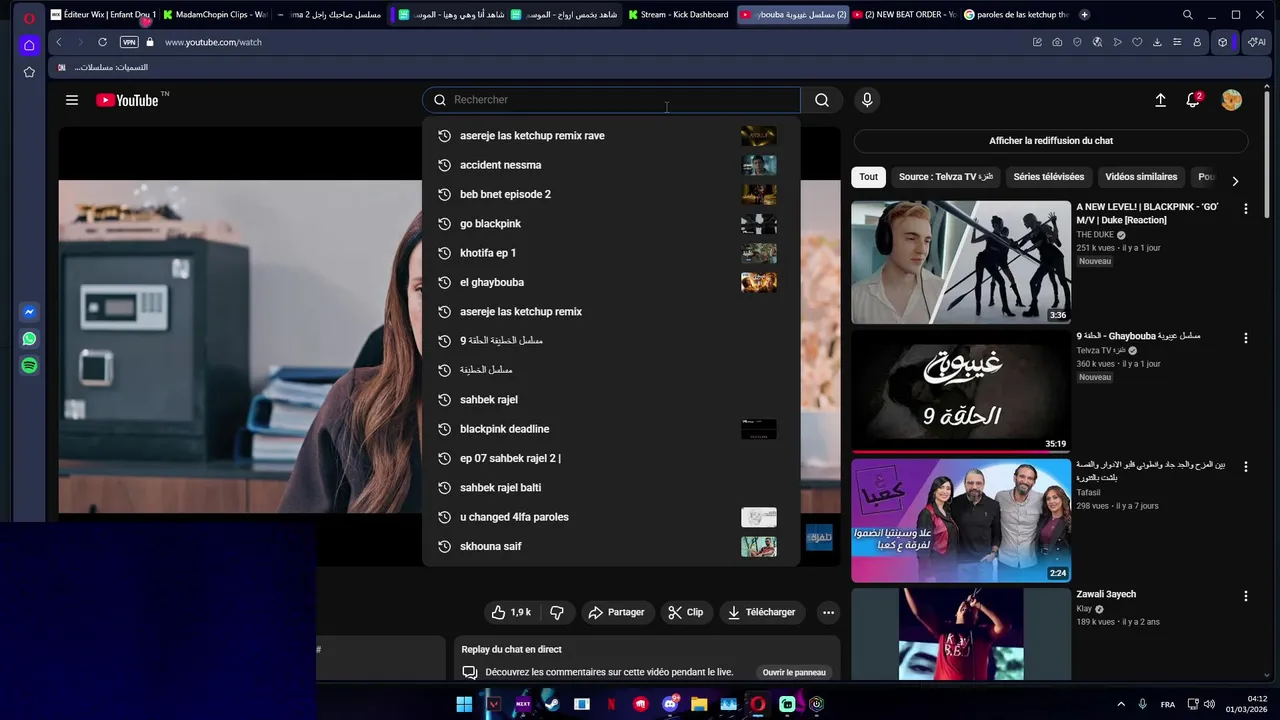Open options menu for Tafasil video

click(x=1246, y=467)
